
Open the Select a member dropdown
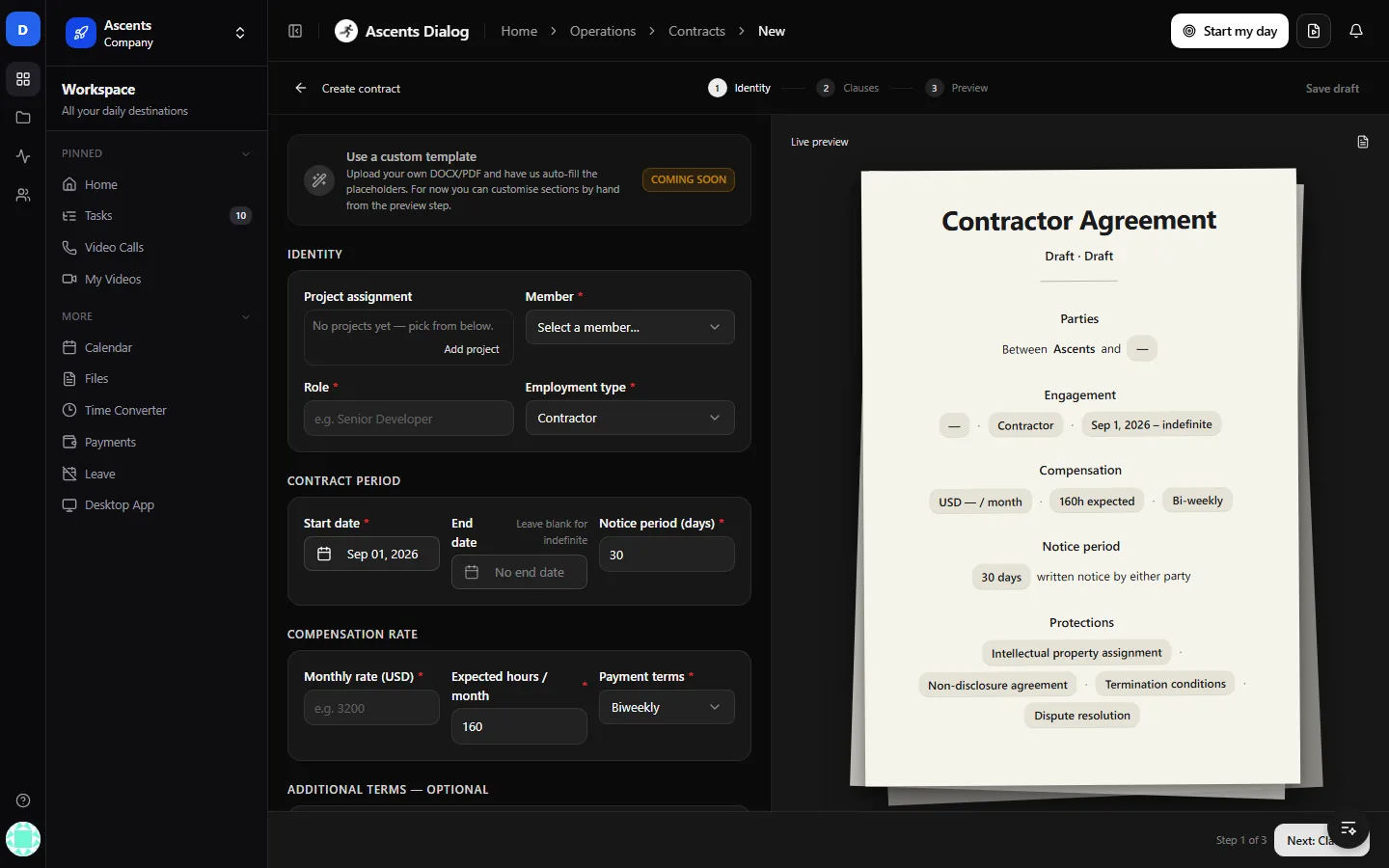point(630,327)
